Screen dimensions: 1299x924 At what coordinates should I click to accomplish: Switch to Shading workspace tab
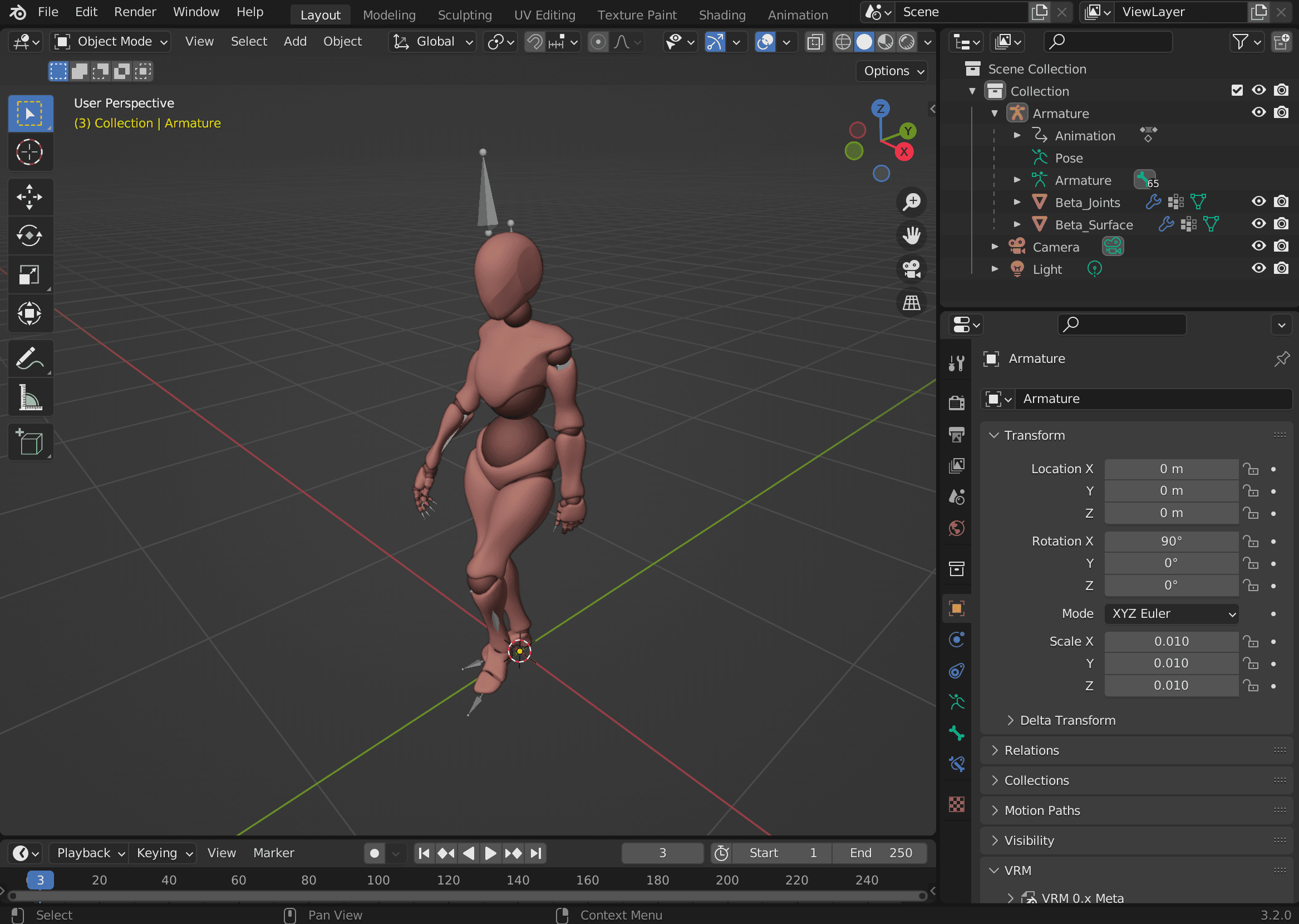coord(722,15)
